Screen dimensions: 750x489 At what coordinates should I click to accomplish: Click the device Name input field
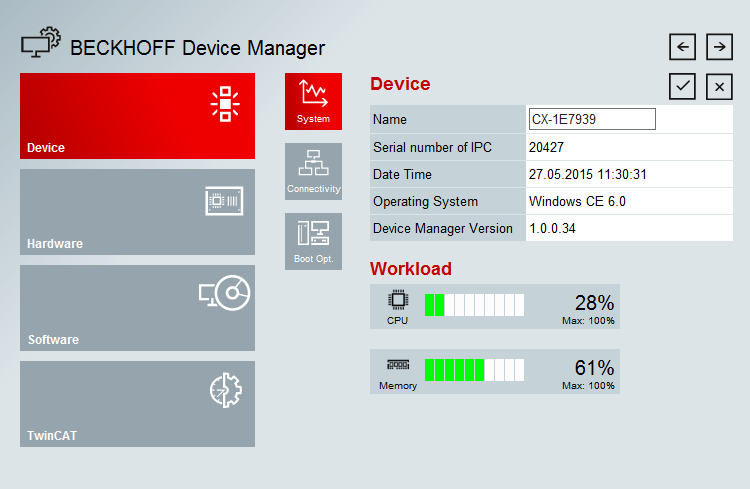(x=592, y=119)
